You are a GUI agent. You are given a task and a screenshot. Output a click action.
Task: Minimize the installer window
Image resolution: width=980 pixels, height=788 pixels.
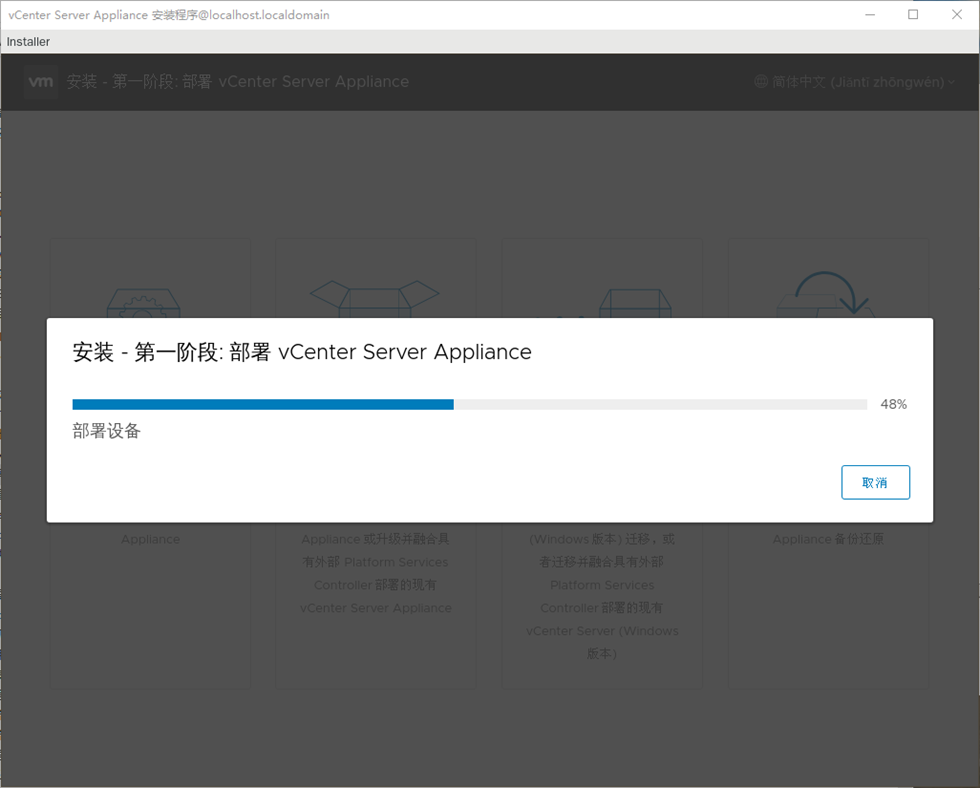click(870, 15)
